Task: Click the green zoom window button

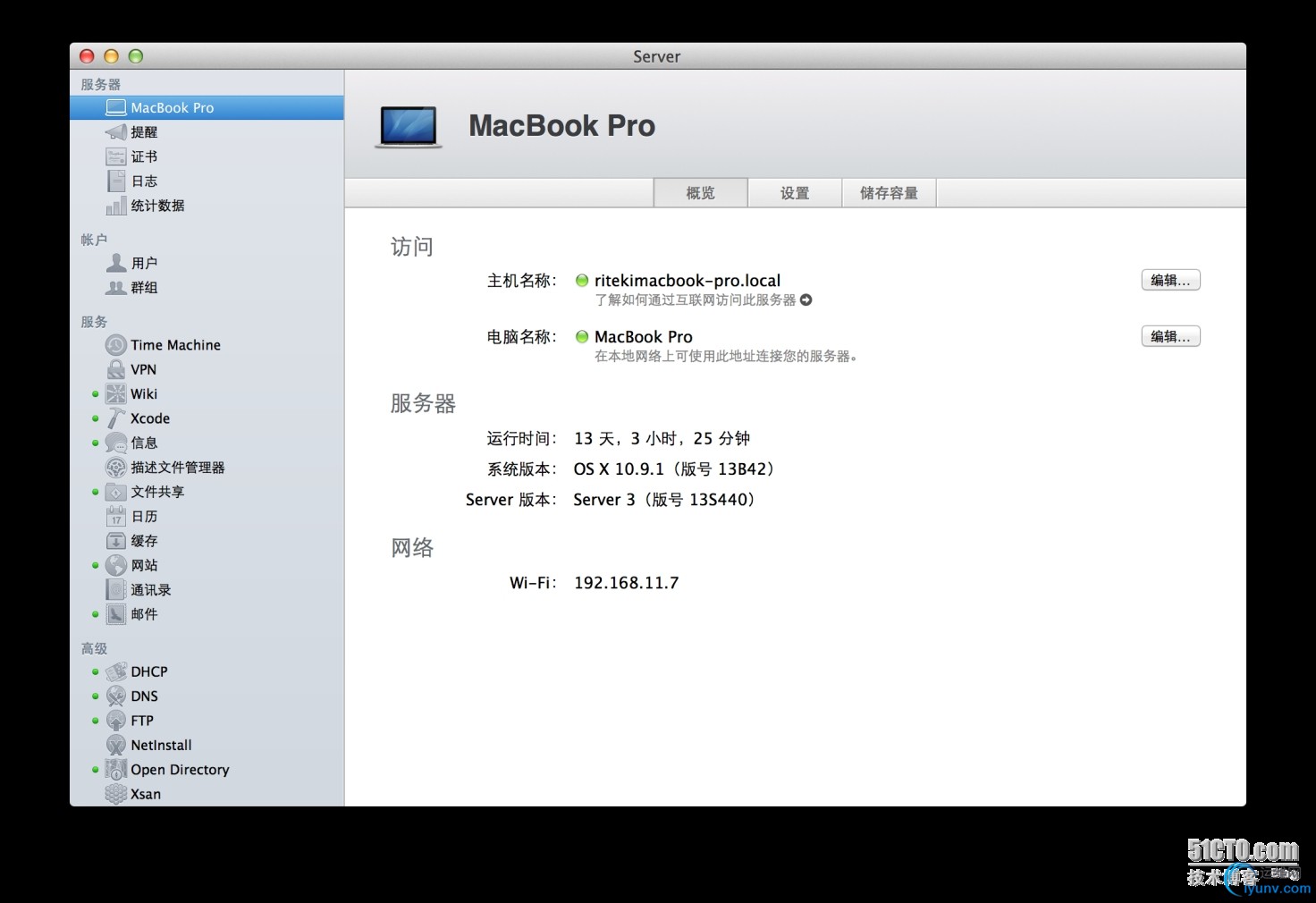Action: pos(136,56)
